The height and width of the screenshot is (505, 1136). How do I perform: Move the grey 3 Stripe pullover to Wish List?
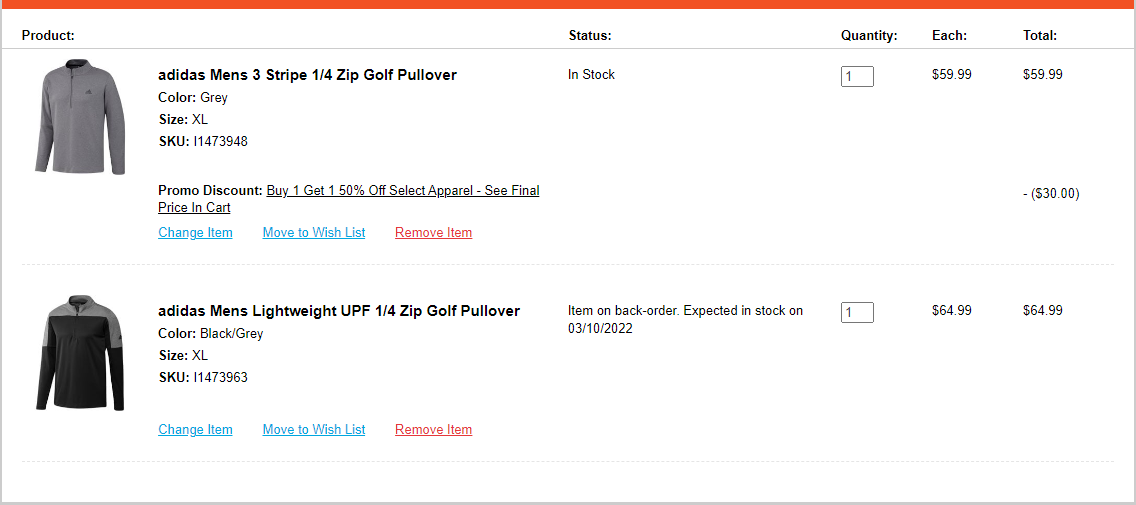coord(314,233)
